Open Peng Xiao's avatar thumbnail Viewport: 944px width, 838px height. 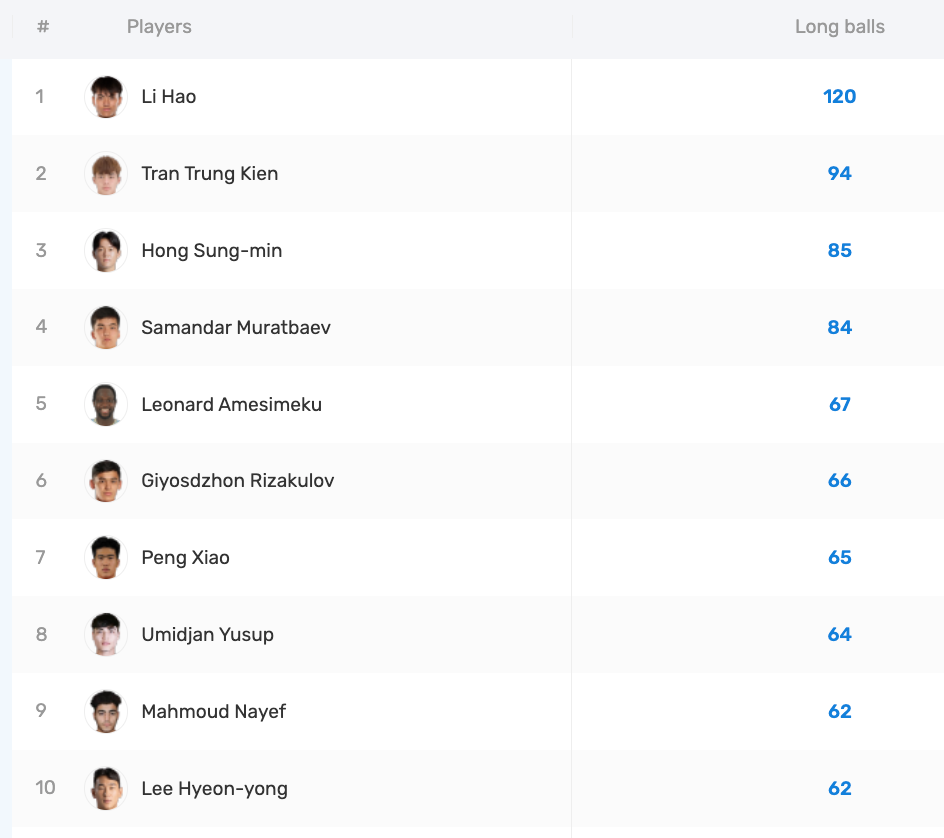point(105,558)
